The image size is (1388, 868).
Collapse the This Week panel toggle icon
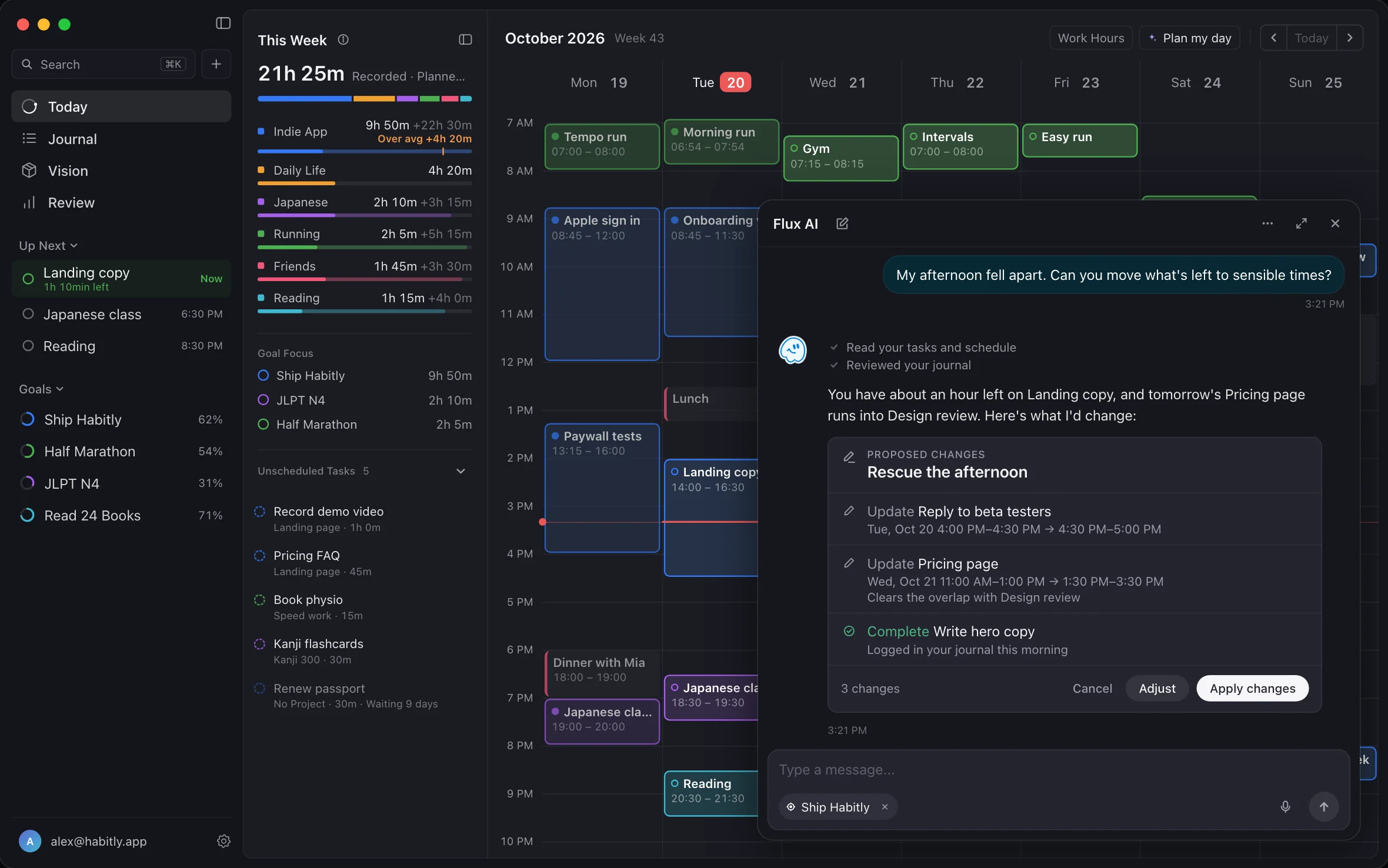coord(465,39)
